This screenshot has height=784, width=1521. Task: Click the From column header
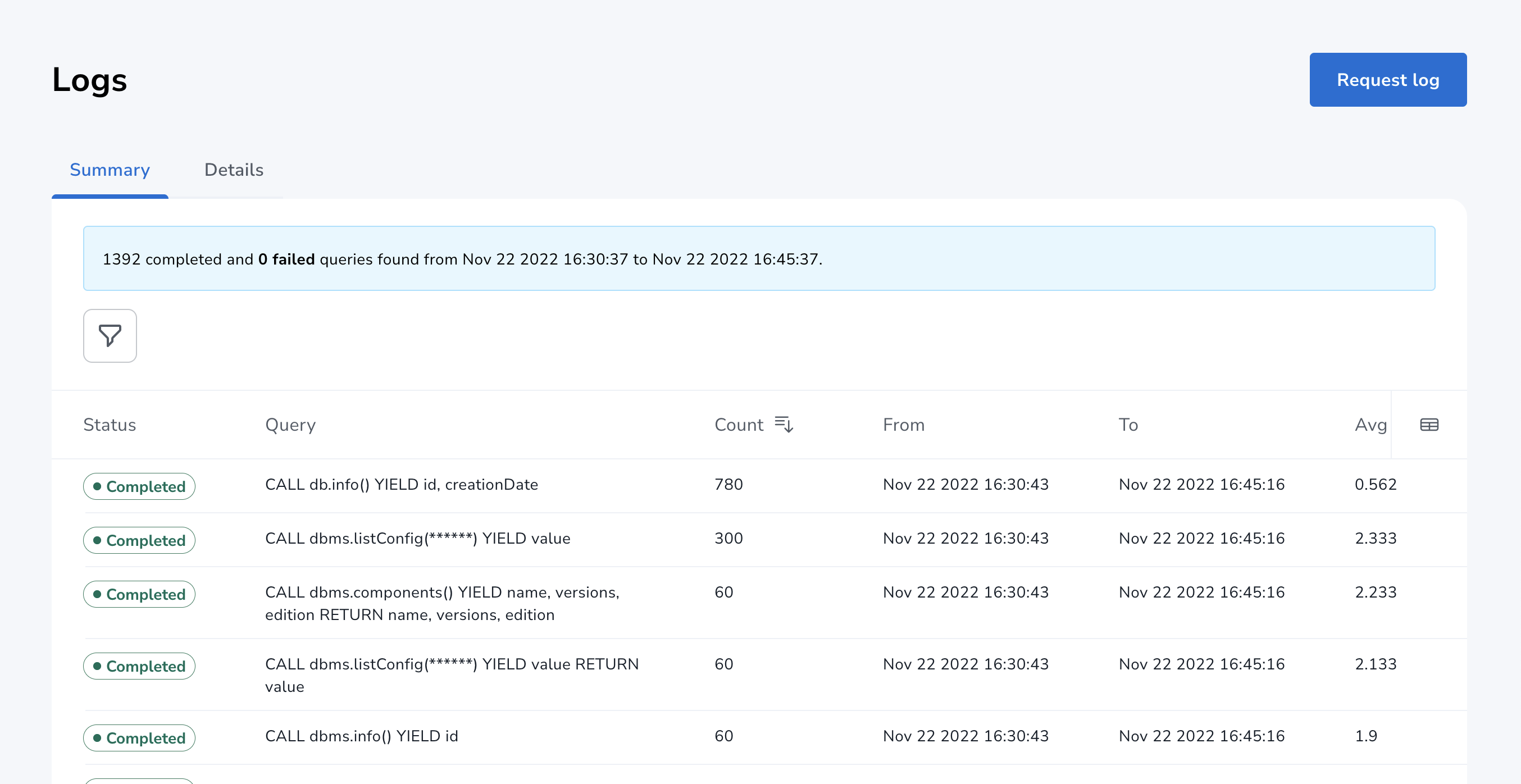[903, 425]
